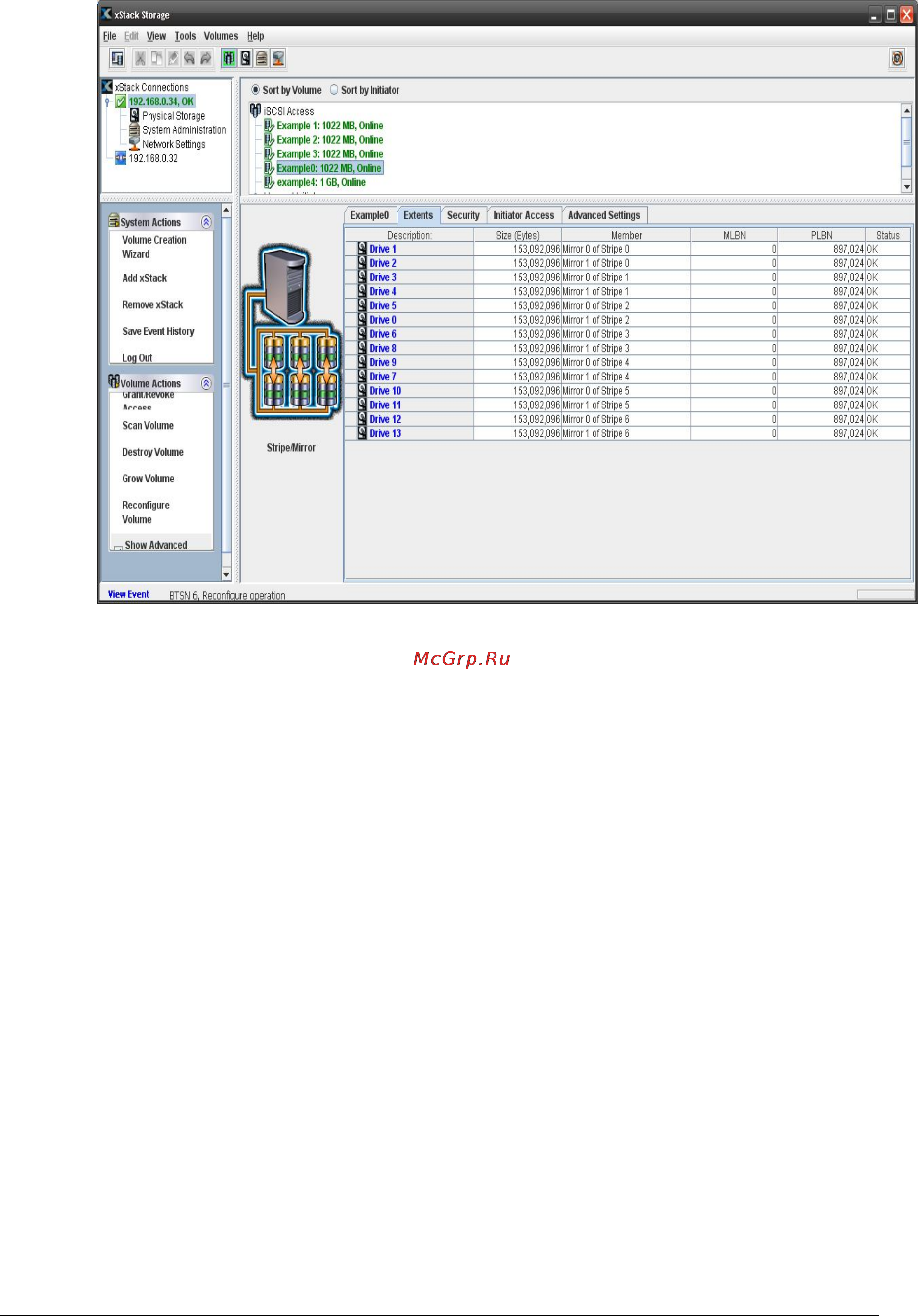Click the Drive 7 link in table

383,377
